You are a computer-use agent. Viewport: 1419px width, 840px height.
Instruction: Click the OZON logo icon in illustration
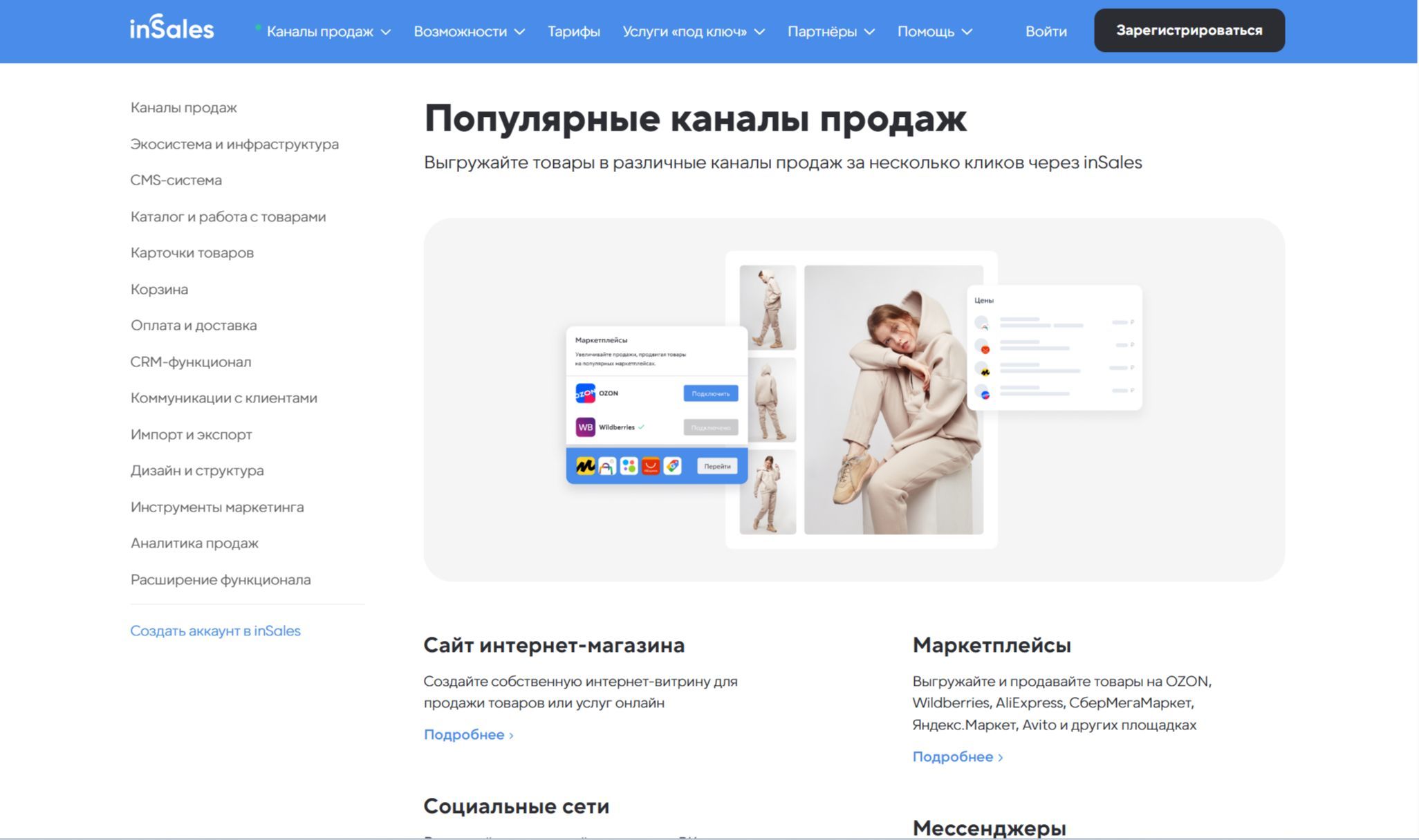tap(585, 393)
